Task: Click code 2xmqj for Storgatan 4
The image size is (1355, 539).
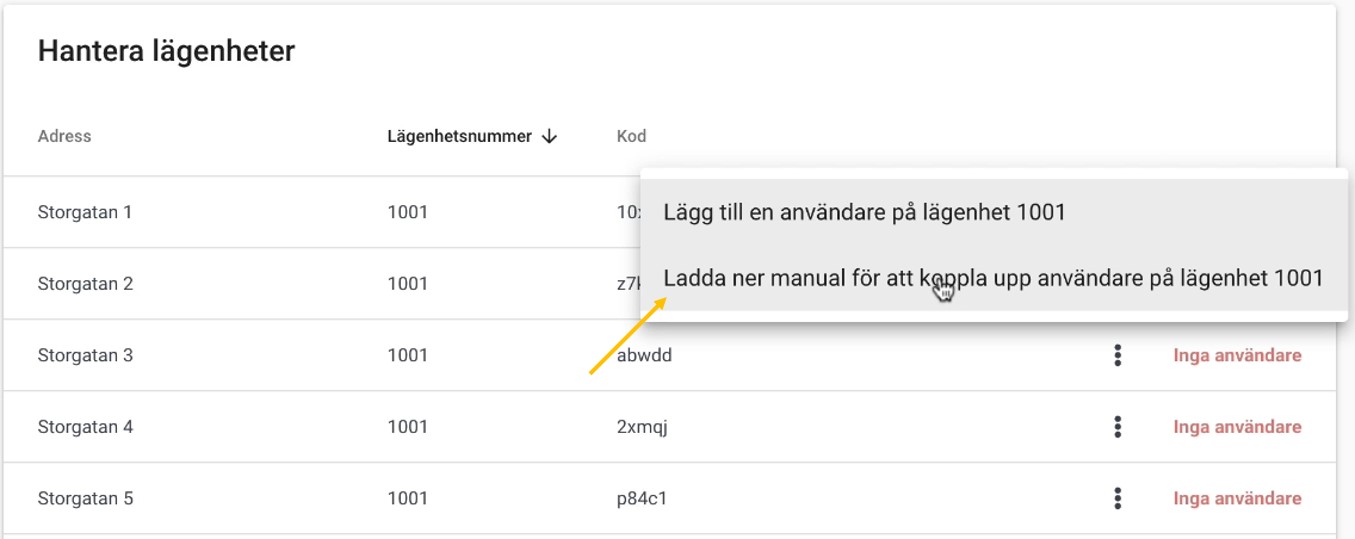Action: point(642,427)
